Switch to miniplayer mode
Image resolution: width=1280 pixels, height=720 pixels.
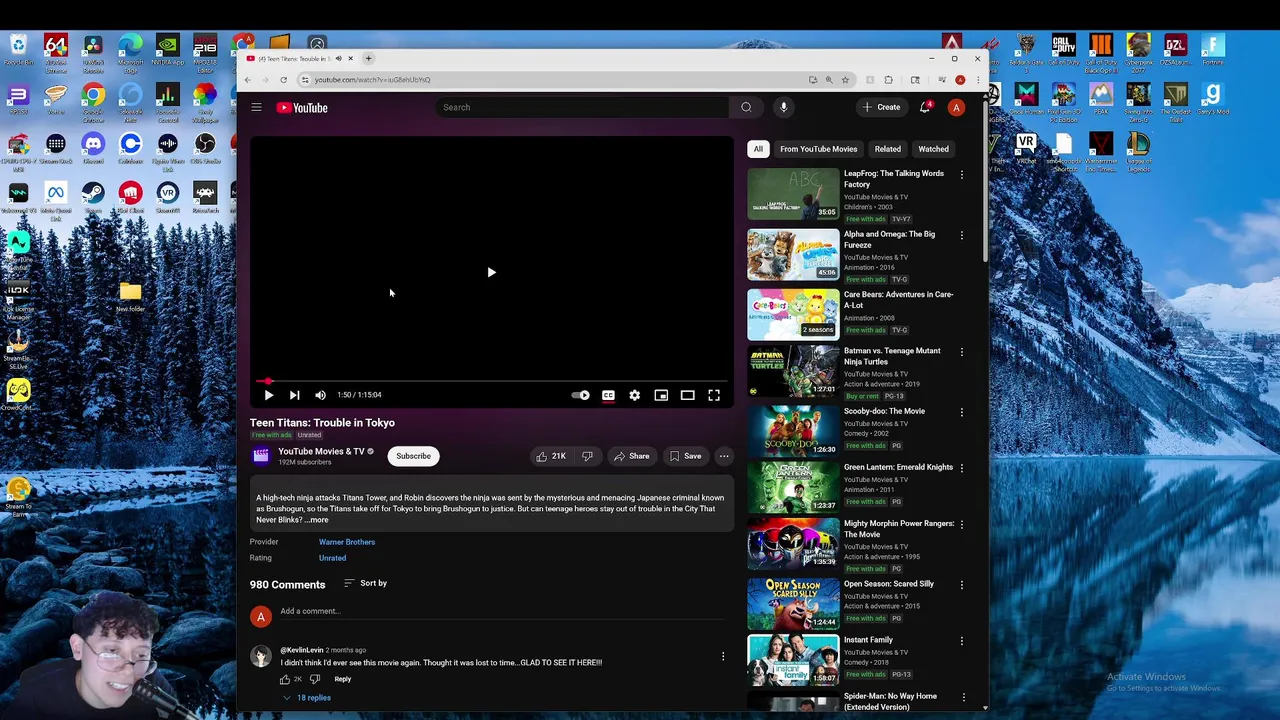pyautogui.click(x=661, y=395)
